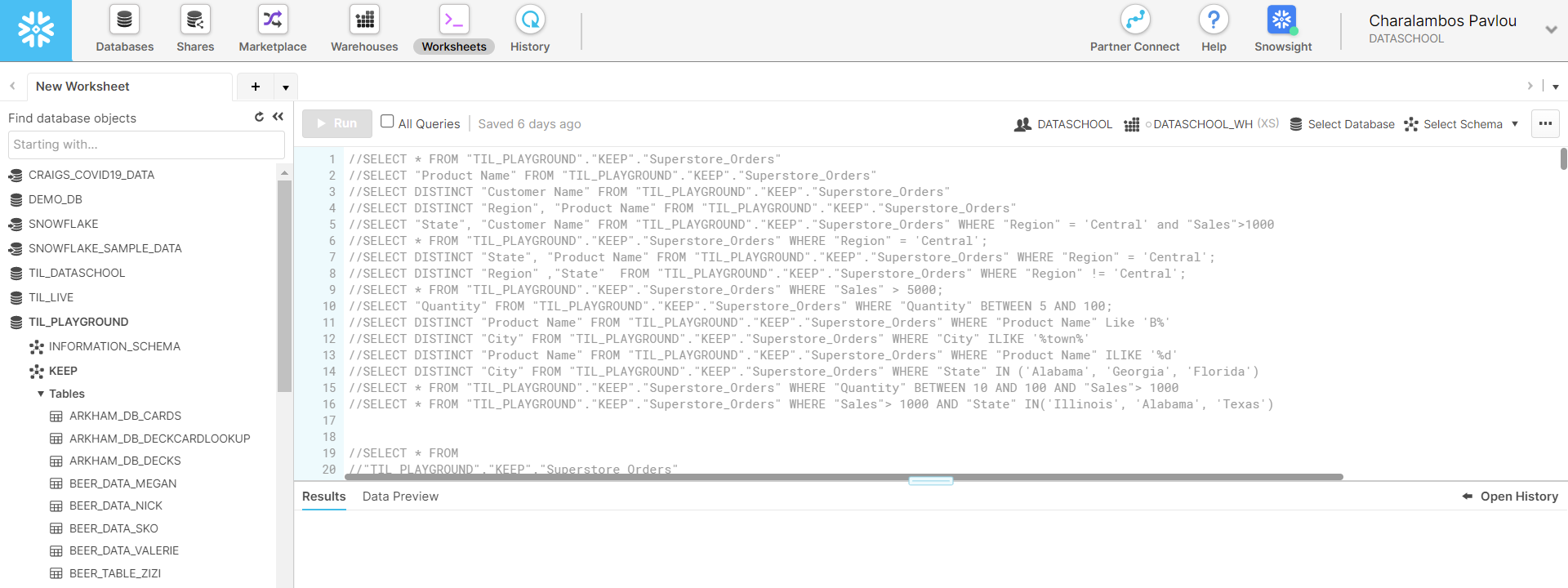The image size is (1568, 588).
Task: Select the ARKHAM_DB_DECKCARDLOOKUP table
Action: [x=159, y=439]
